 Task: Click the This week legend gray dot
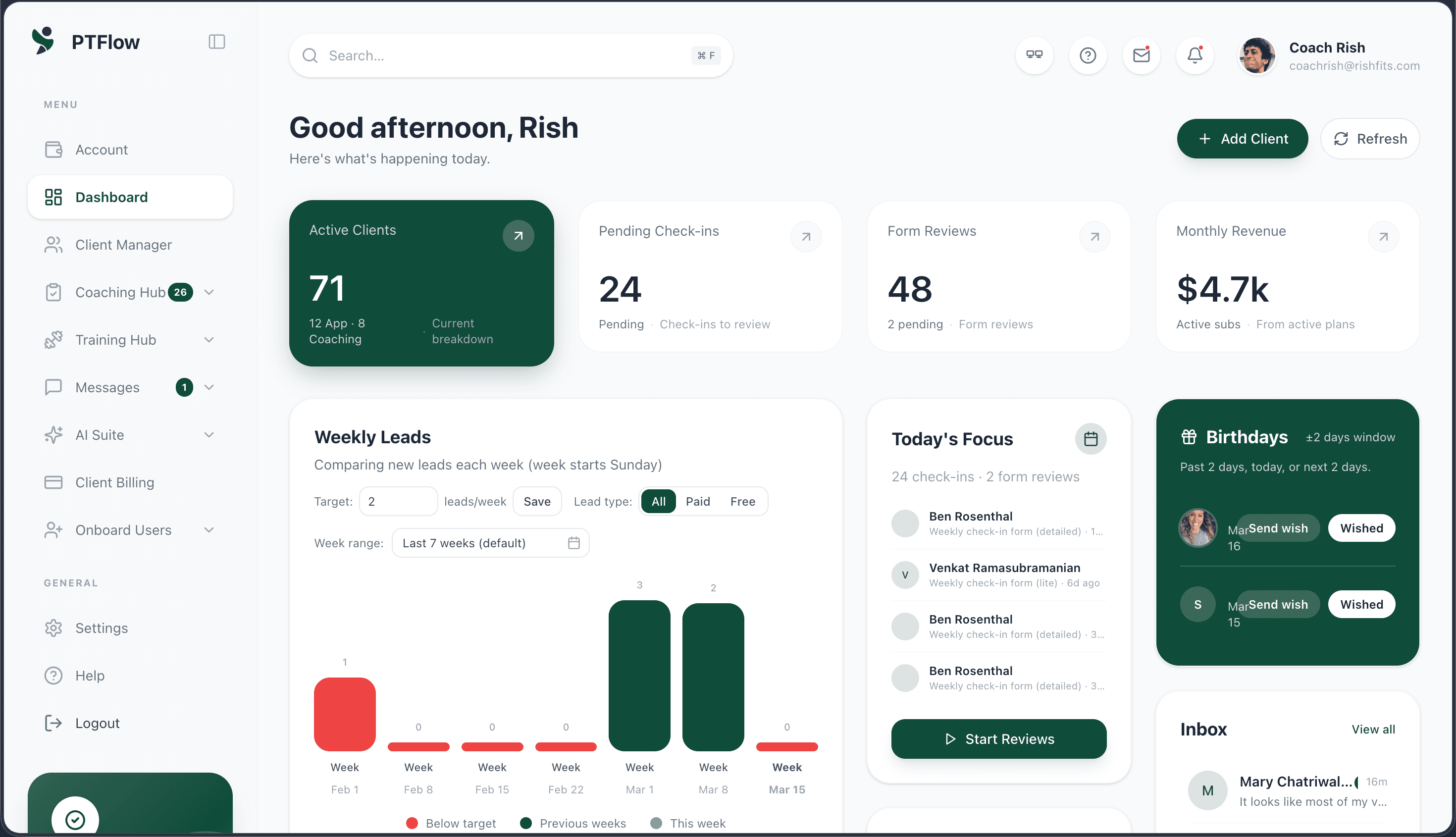[656, 823]
